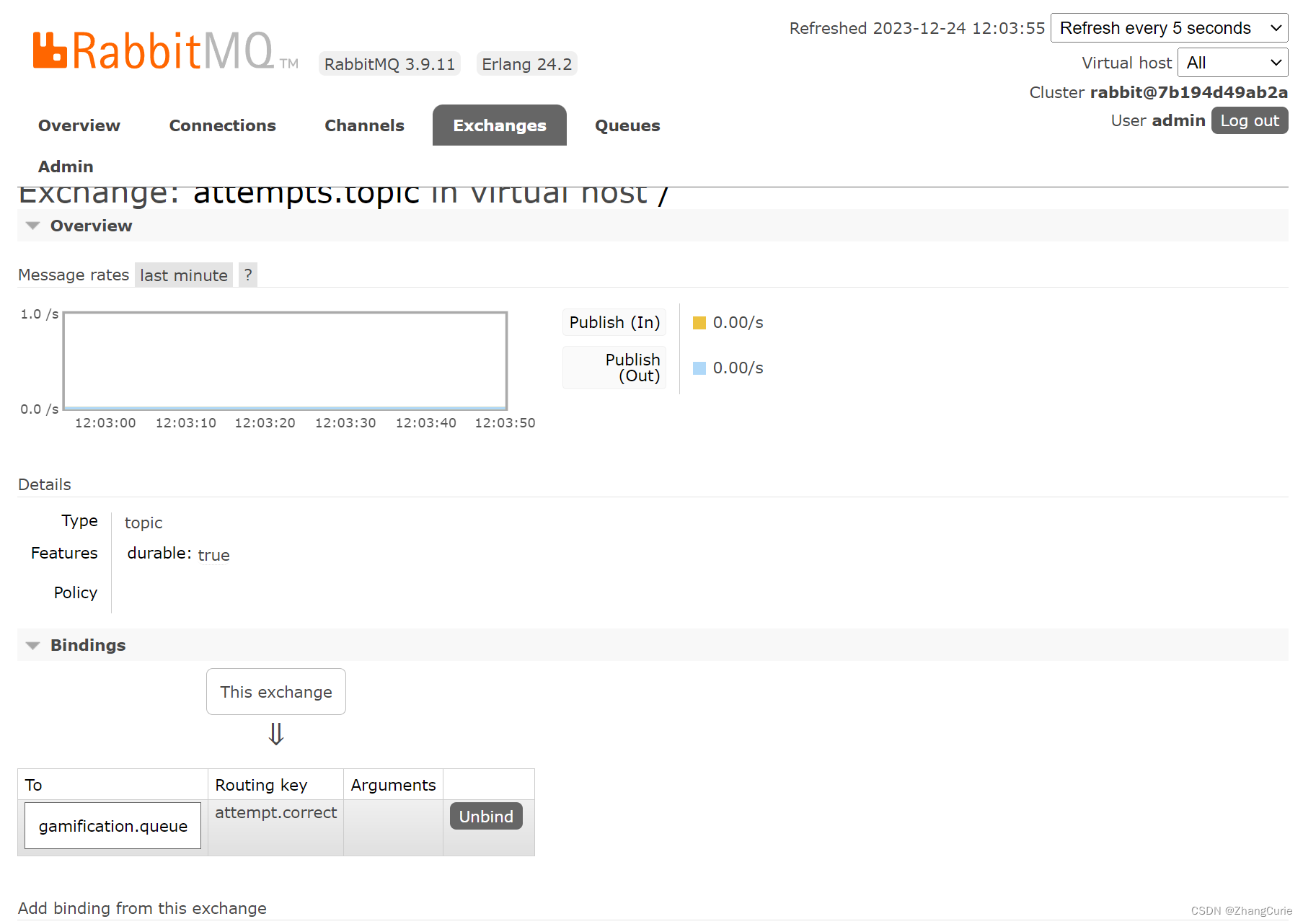Click the durable: true feature text
The image size is (1303, 924).
pyautogui.click(x=178, y=554)
